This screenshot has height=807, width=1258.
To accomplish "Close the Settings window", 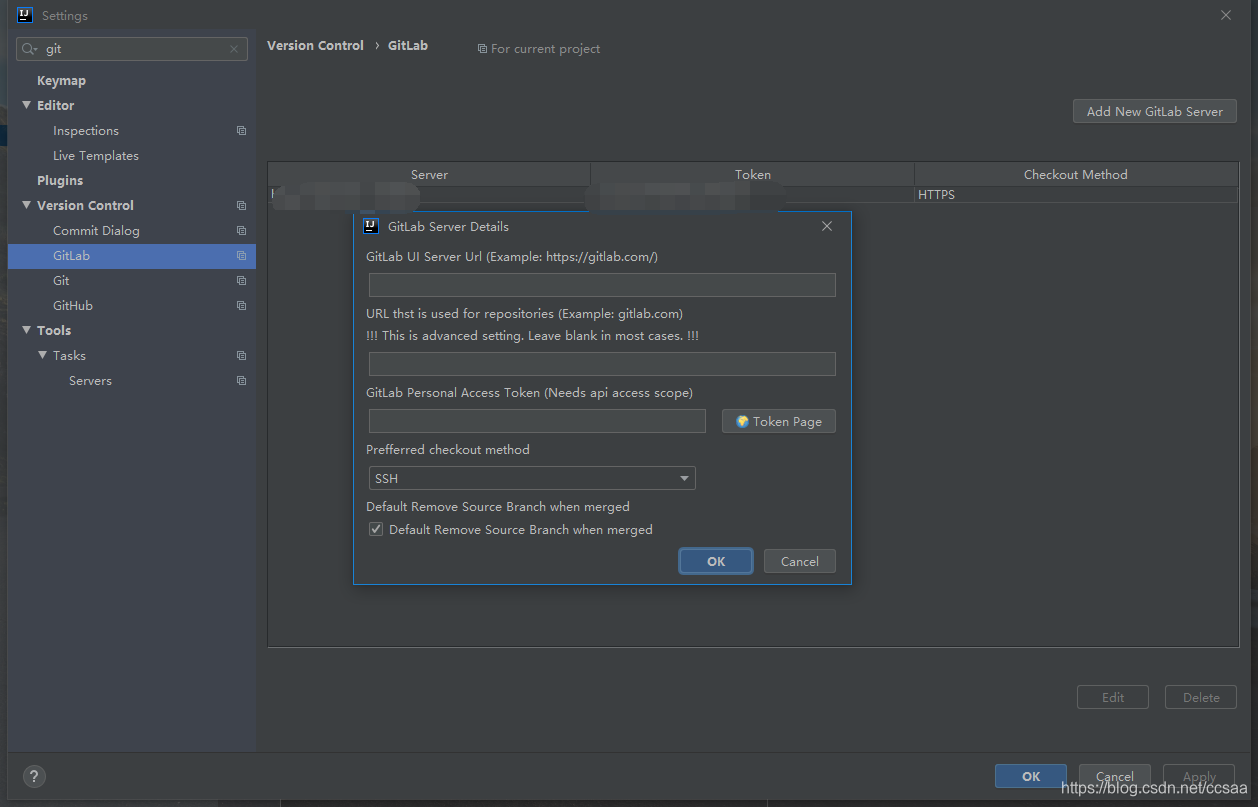I will (x=1226, y=15).
